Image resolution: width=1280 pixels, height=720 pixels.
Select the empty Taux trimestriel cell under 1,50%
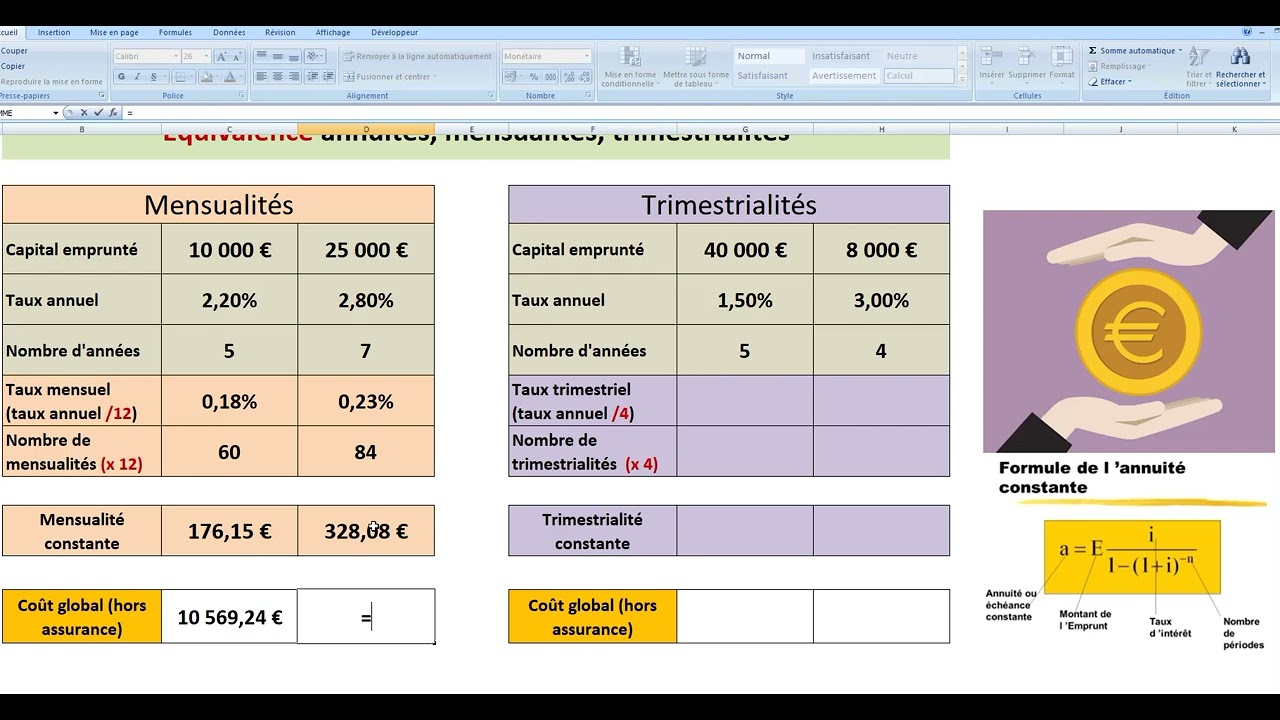point(745,401)
